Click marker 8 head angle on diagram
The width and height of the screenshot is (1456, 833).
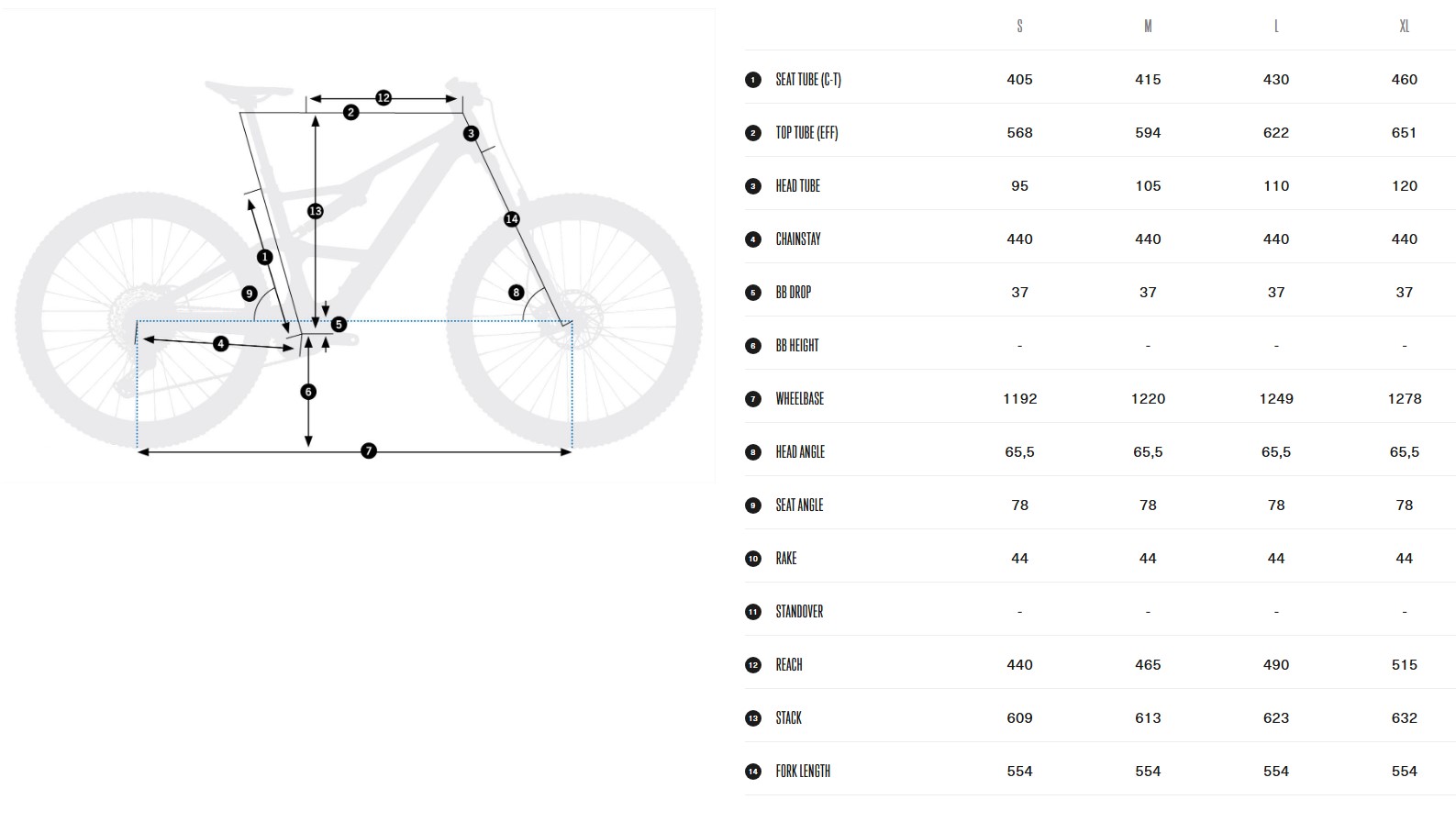click(x=516, y=293)
